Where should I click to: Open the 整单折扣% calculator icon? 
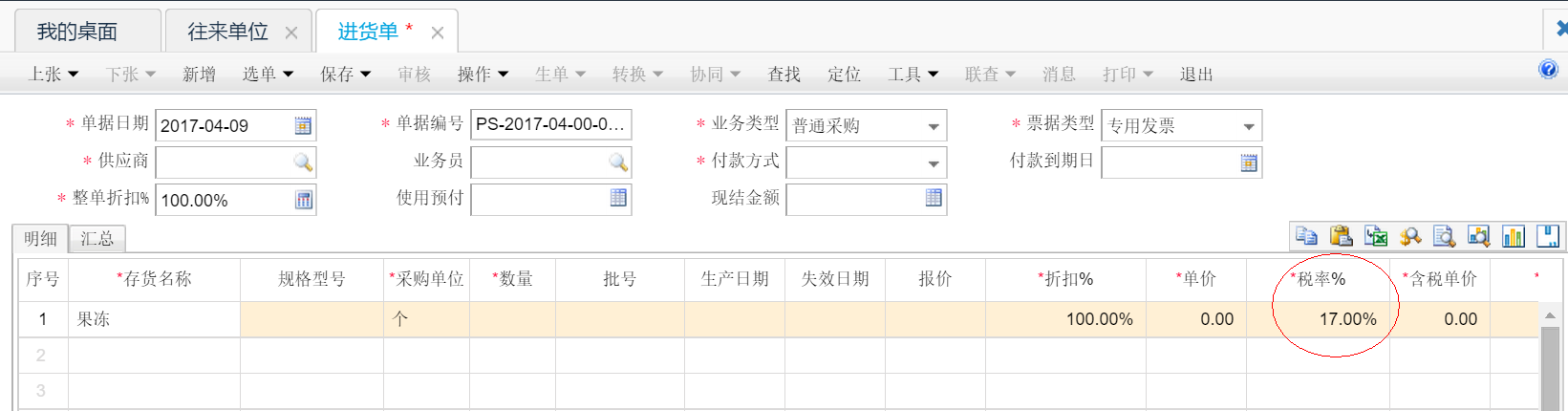[x=303, y=200]
